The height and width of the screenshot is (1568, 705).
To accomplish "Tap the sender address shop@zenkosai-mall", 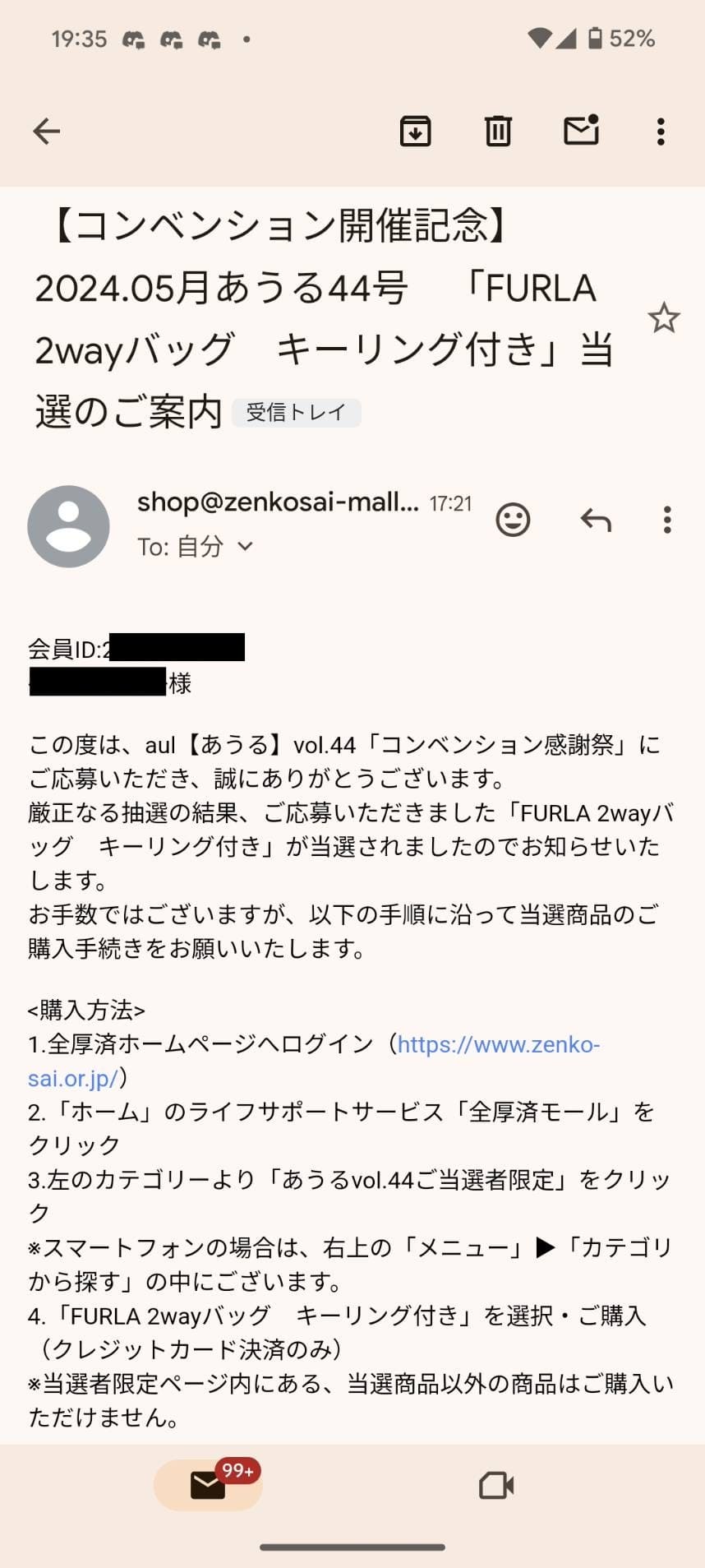I will [x=278, y=502].
